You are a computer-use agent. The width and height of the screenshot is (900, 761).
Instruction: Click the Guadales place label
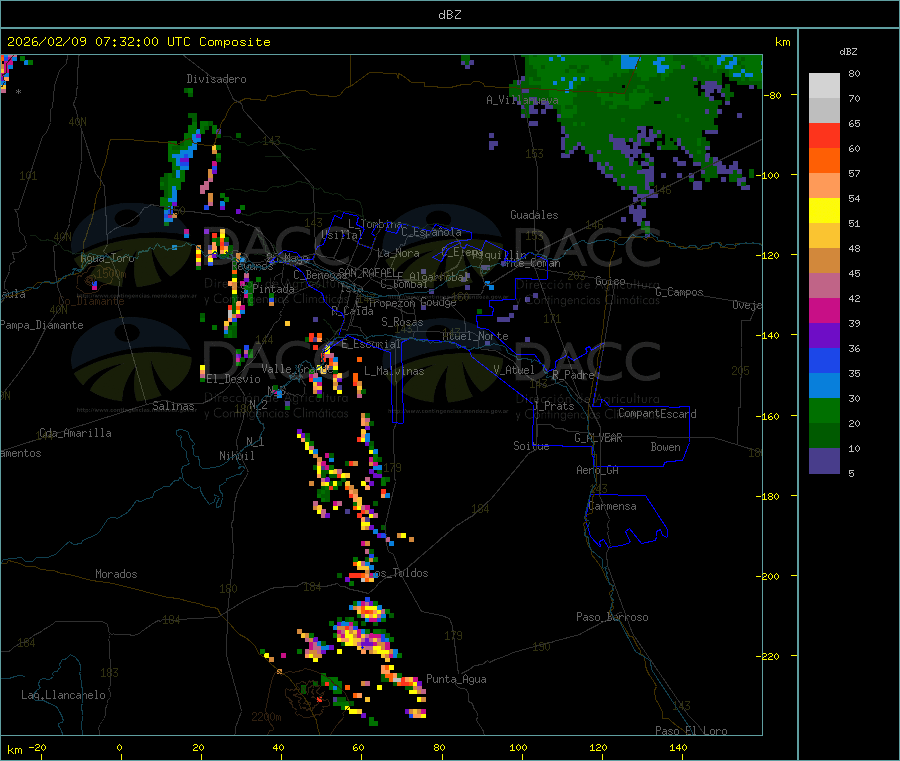pos(534,215)
